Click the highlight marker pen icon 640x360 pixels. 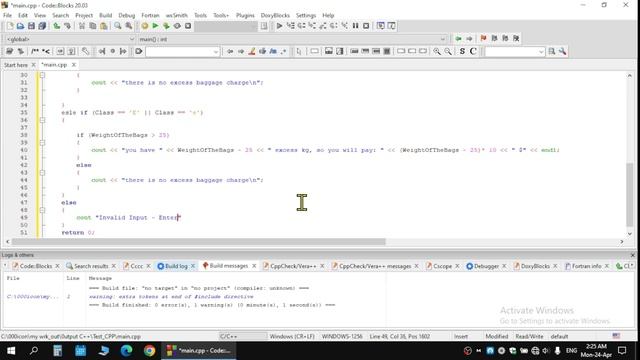coord(252,51)
